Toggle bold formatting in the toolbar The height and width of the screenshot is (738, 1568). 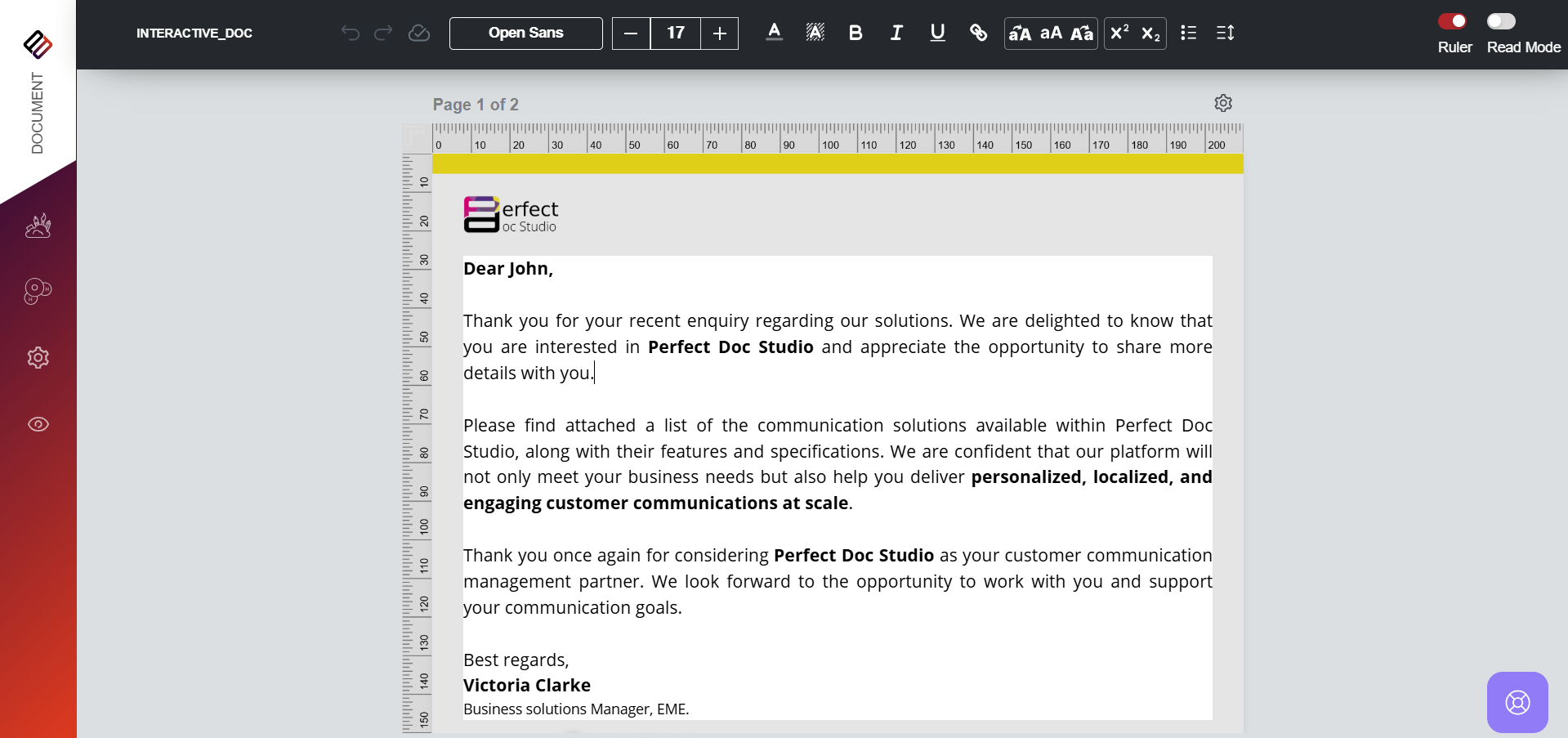pyautogui.click(x=855, y=33)
